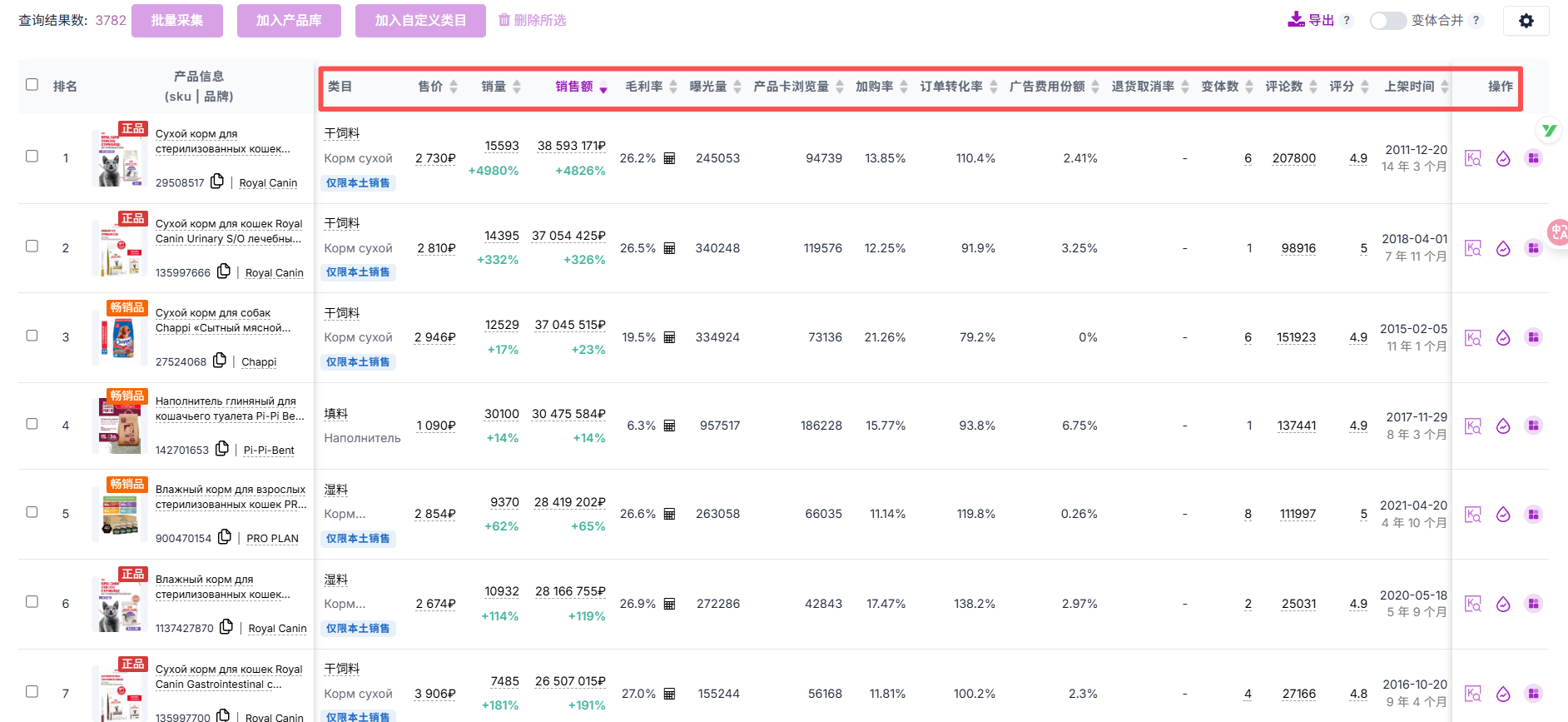Sort by 毛利率 column arrows

pos(673,87)
